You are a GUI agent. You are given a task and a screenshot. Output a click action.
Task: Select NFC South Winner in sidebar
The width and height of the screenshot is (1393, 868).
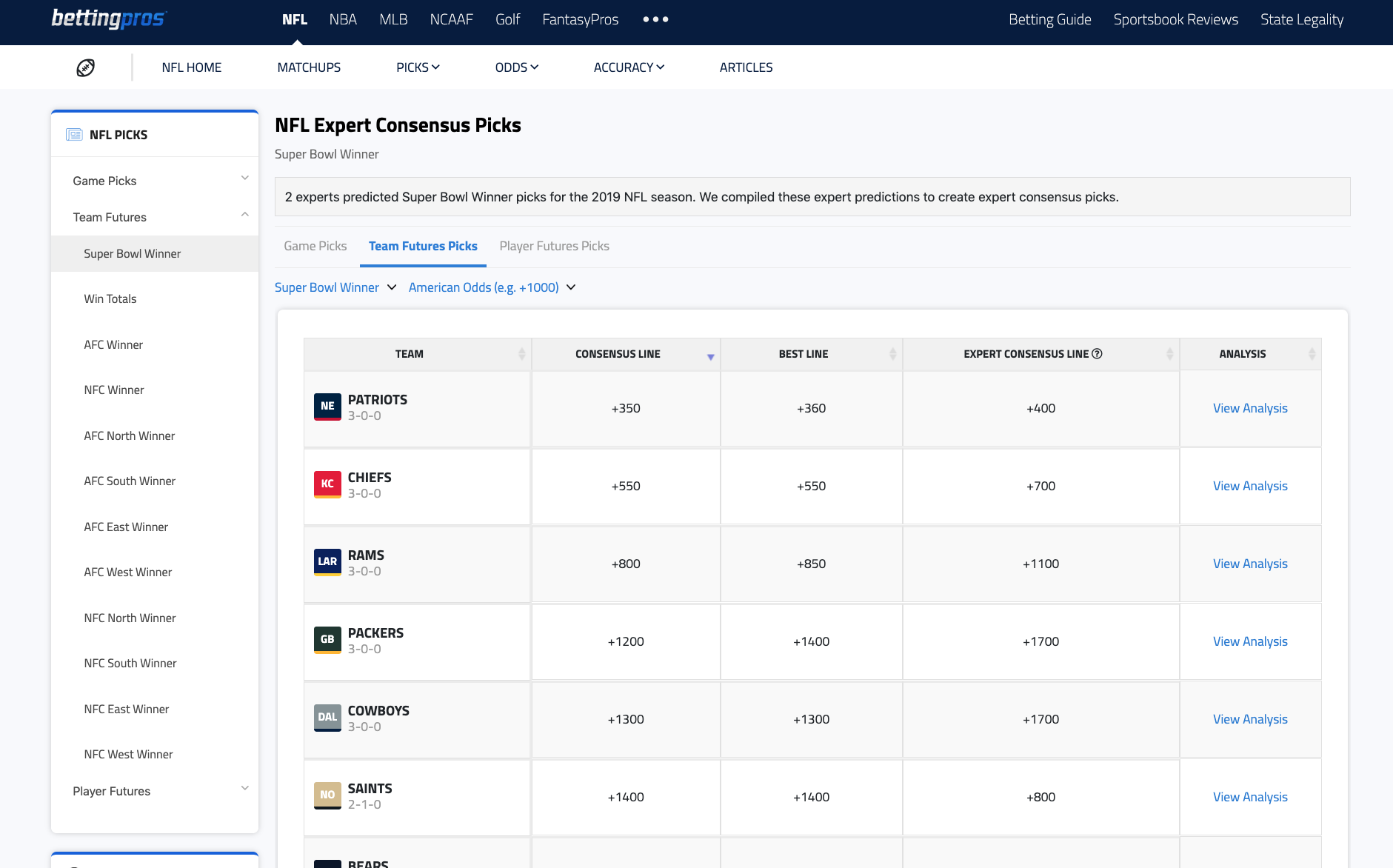[x=130, y=663]
